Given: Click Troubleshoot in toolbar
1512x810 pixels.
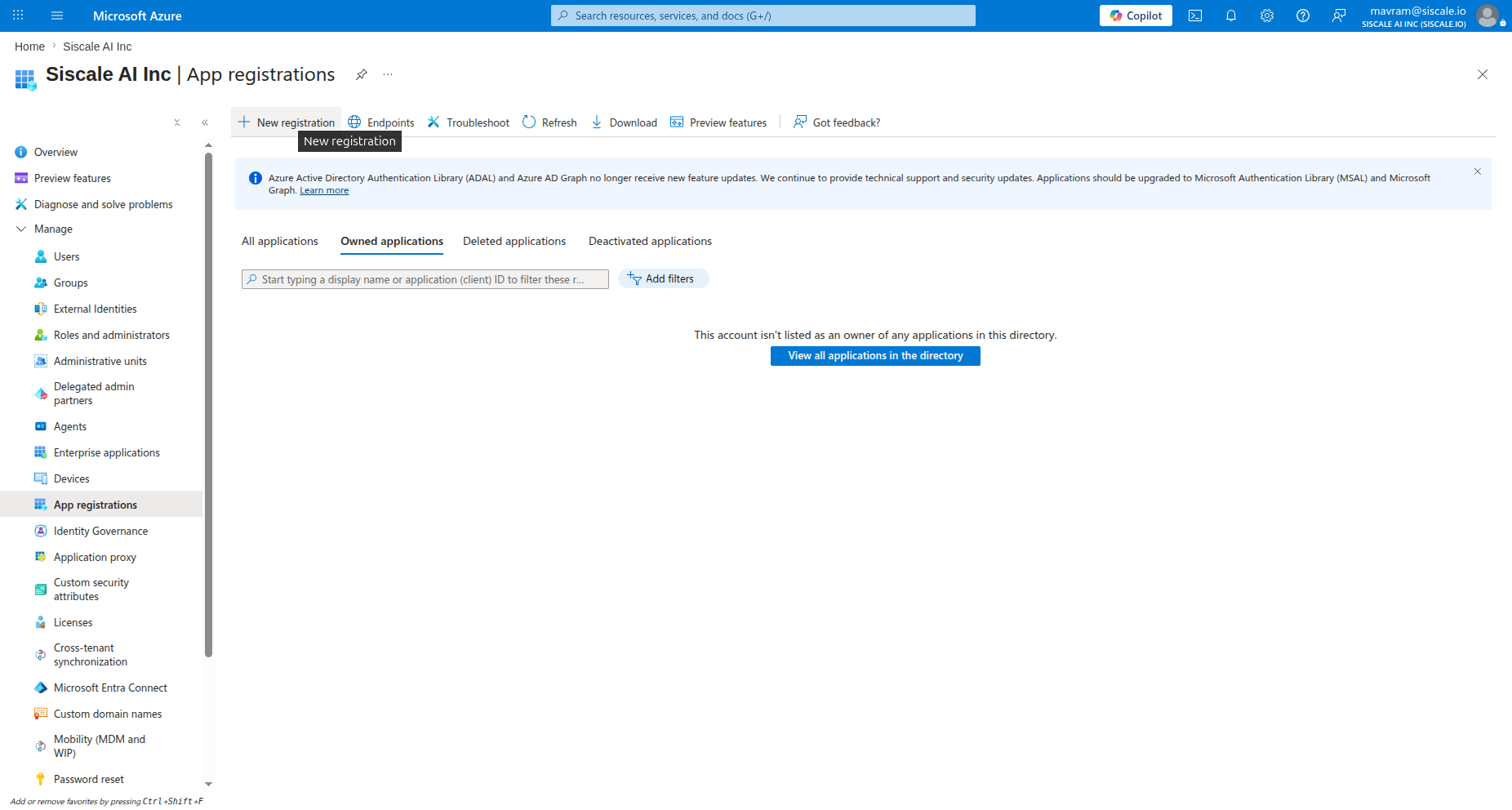Looking at the screenshot, I should coord(469,122).
